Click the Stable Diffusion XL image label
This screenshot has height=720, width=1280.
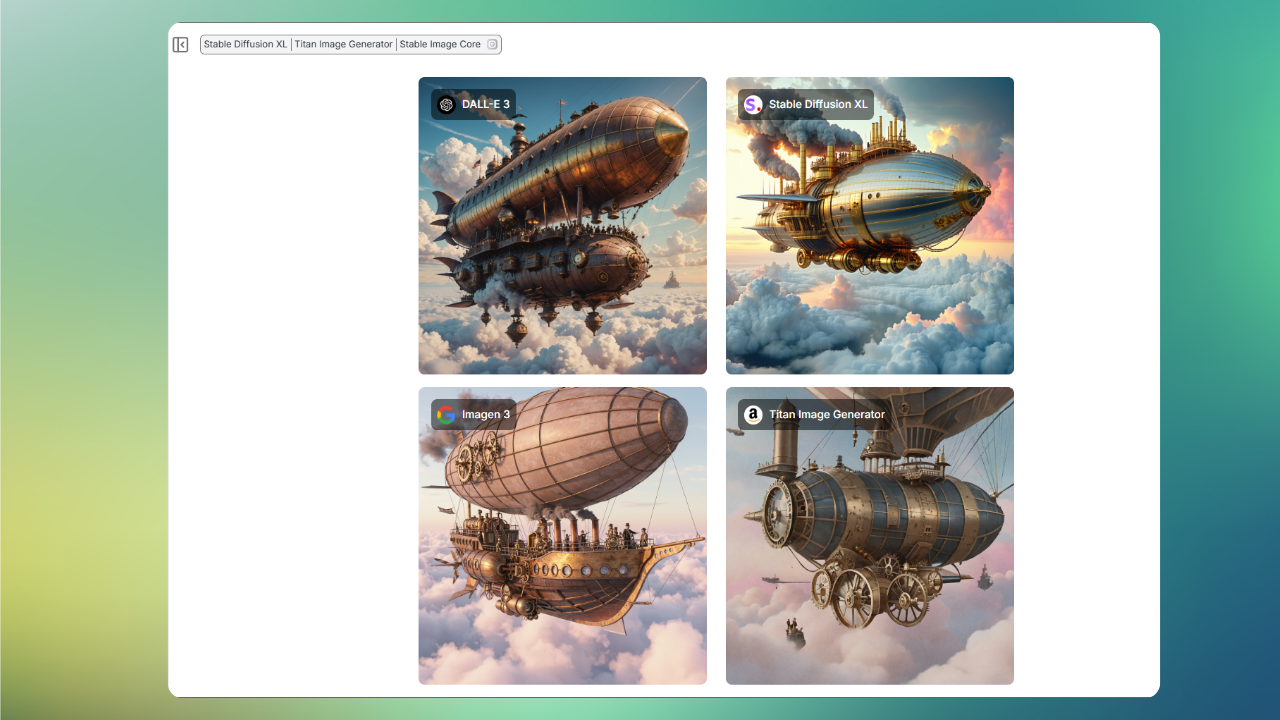click(818, 104)
